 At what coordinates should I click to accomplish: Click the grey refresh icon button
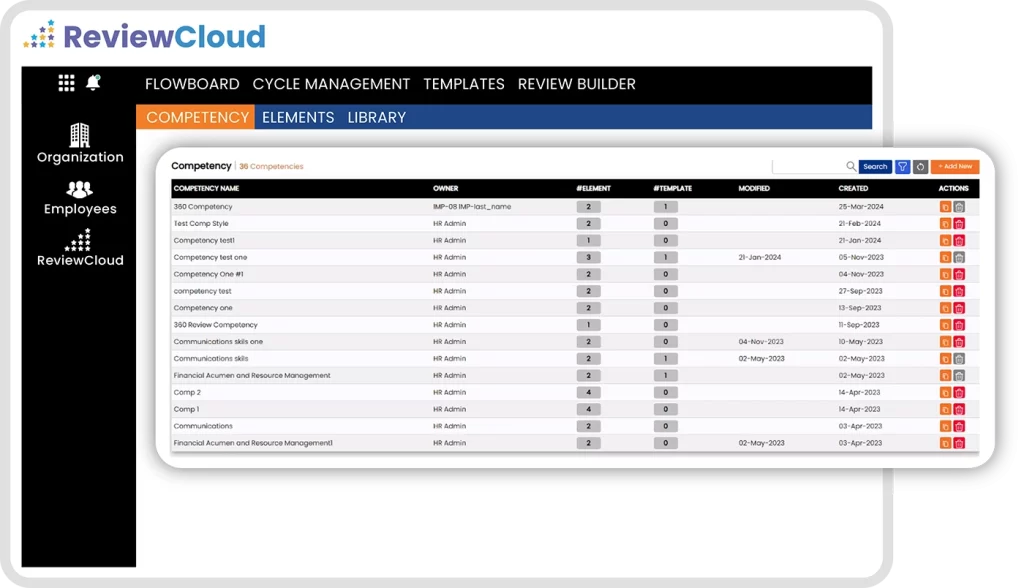coord(920,167)
